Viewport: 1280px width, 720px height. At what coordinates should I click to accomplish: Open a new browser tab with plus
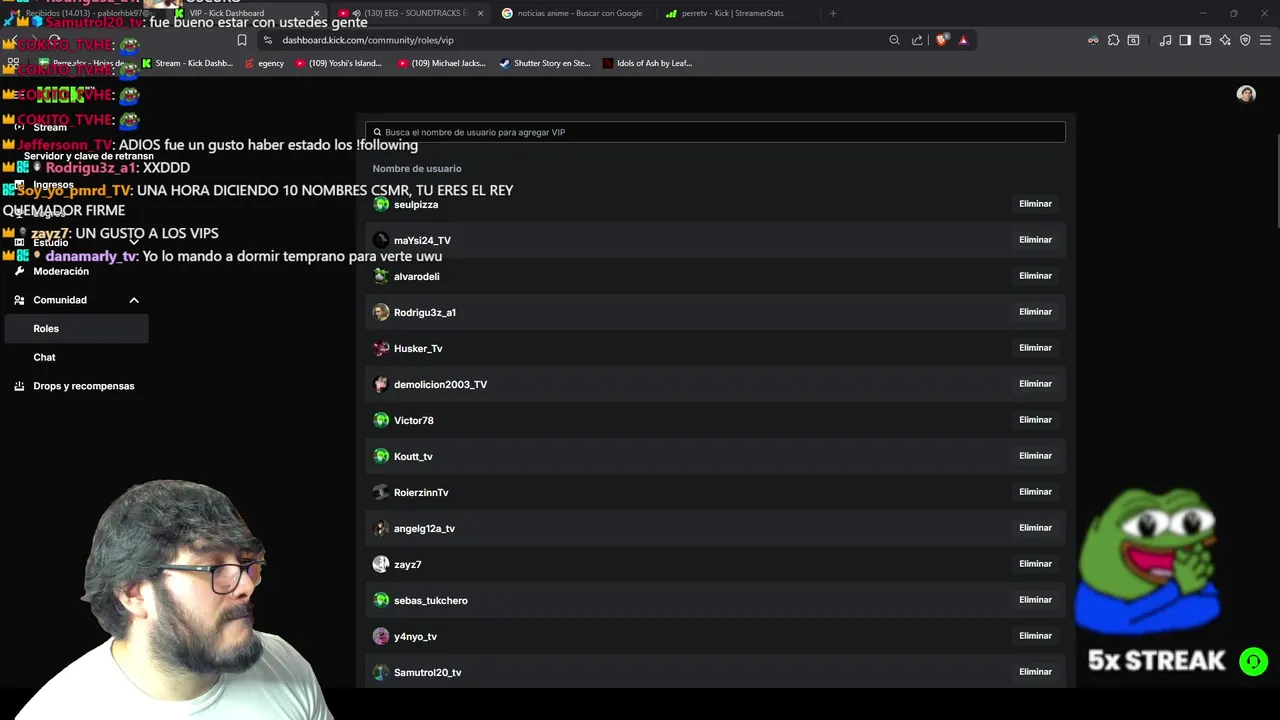pyautogui.click(x=833, y=13)
